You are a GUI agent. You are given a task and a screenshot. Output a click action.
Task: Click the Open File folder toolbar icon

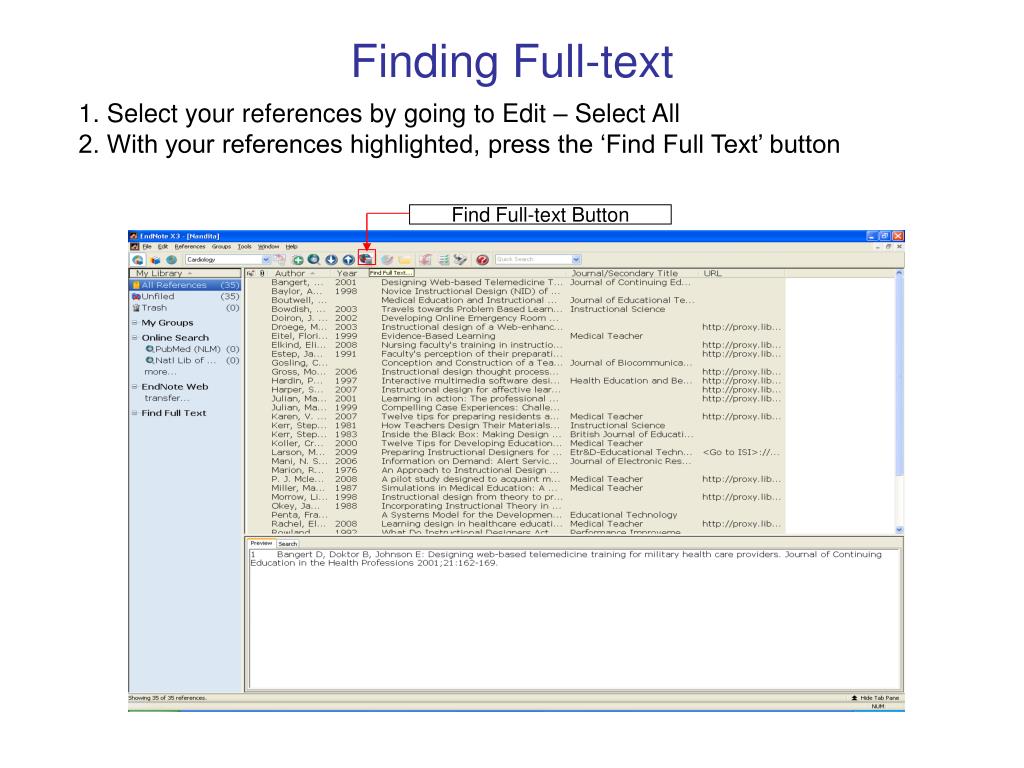pyautogui.click(x=404, y=260)
